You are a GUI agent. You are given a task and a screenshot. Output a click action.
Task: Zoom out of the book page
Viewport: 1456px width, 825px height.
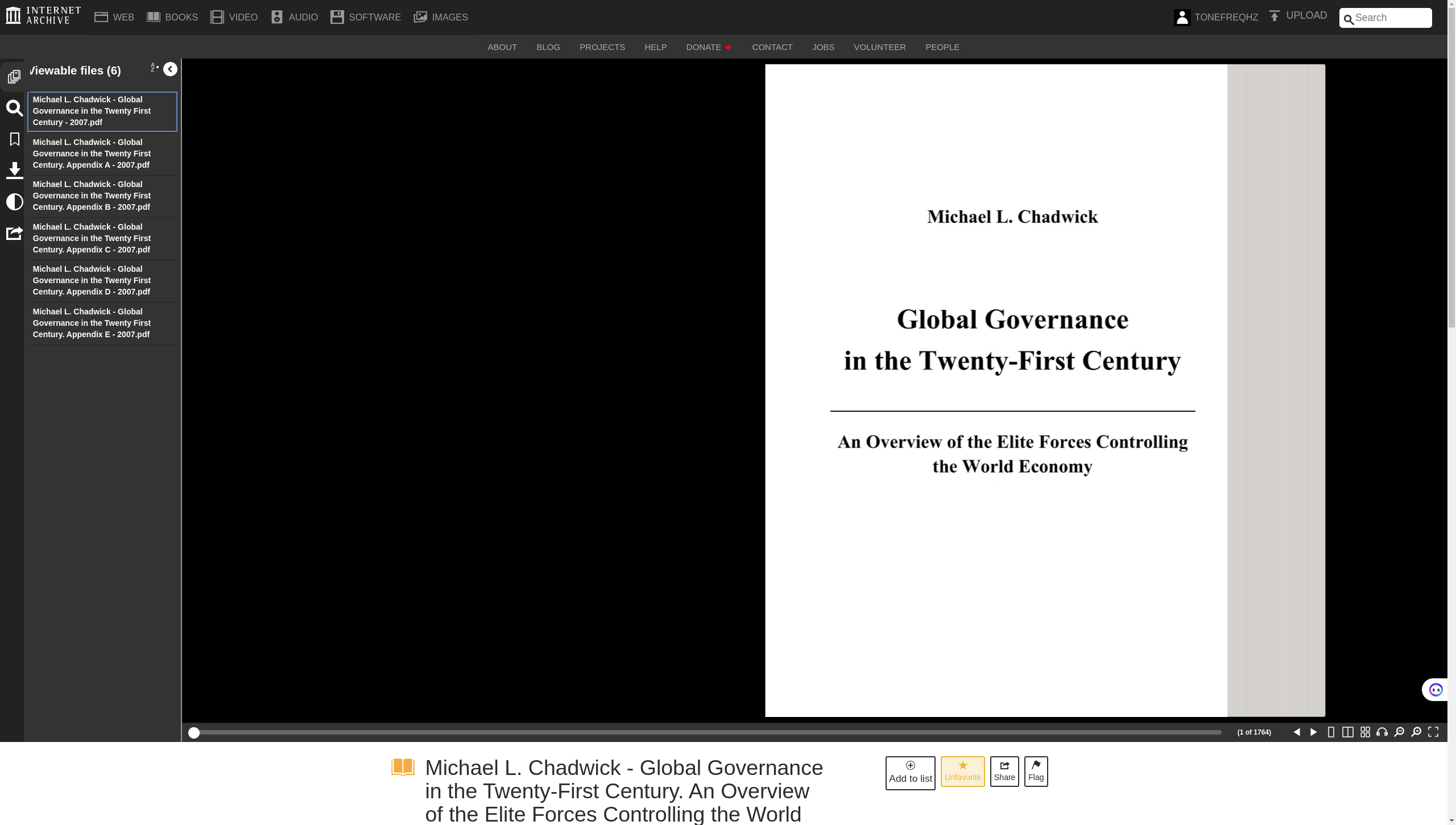[1399, 732]
